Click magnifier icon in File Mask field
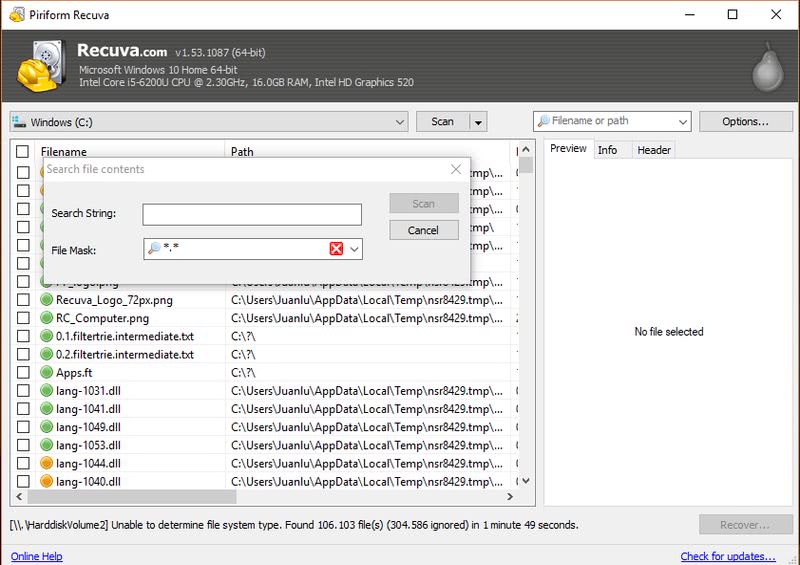The height and width of the screenshot is (565, 800). click(x=155, y=249)
